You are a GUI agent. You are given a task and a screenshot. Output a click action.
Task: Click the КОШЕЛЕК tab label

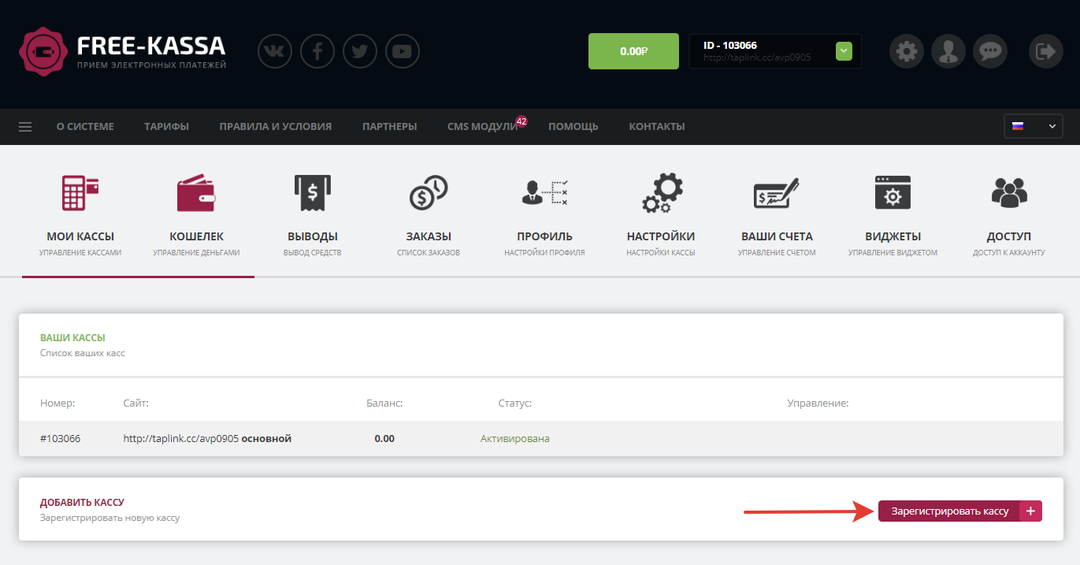point(196,236)
